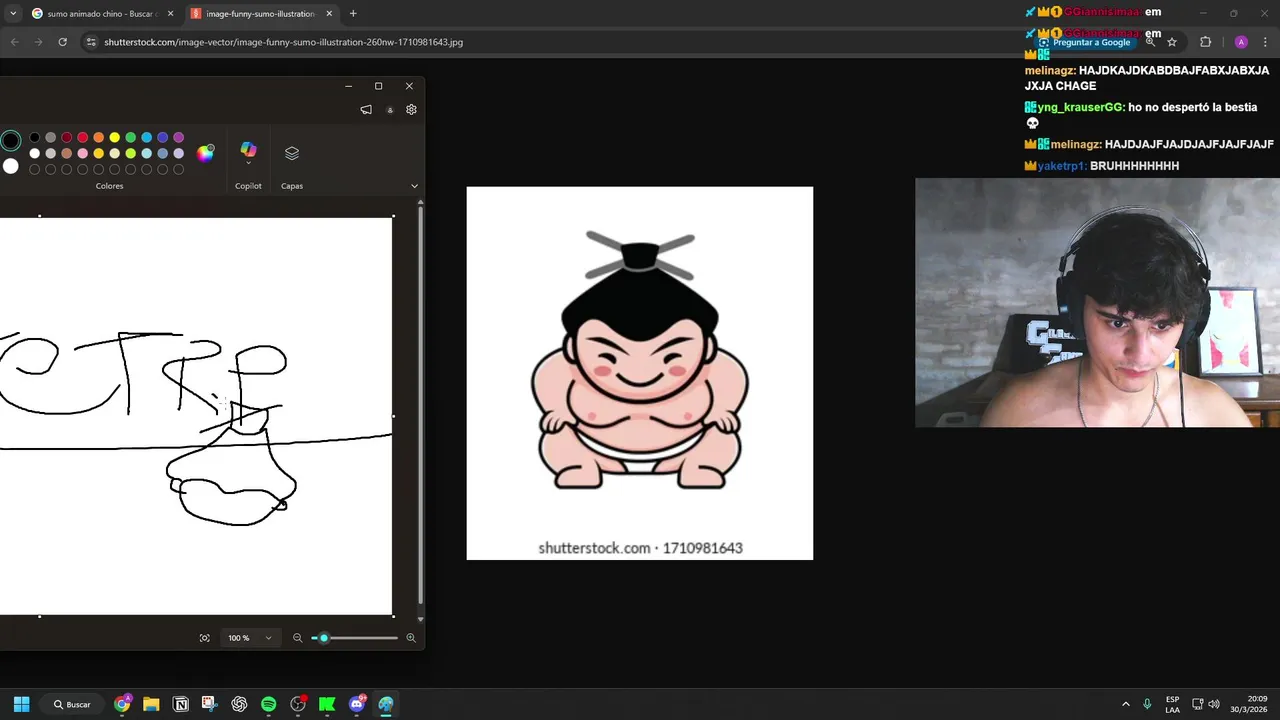View site information icon in address bar
Image resolution: width=1280 pixels, height=720 pixels.
(x=91, y=42)
